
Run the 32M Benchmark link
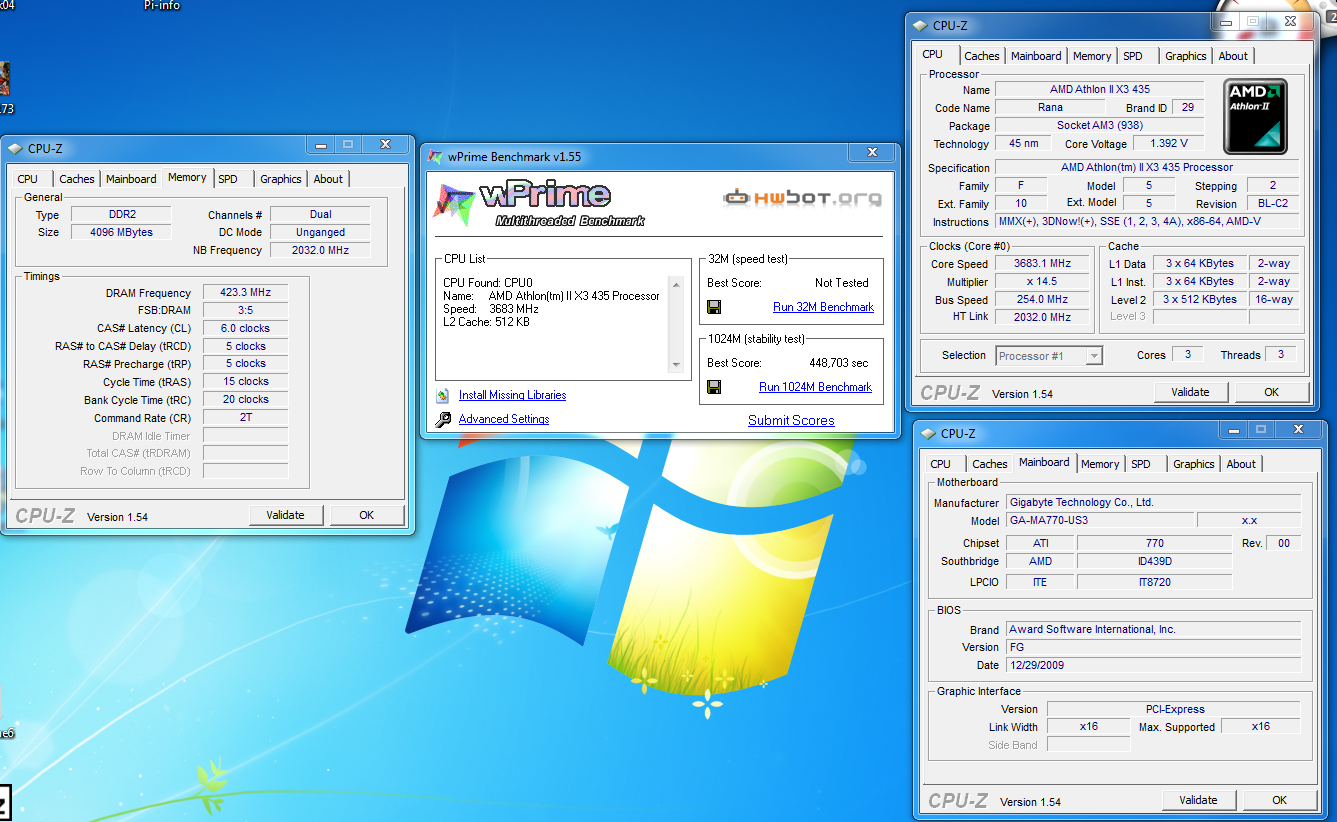coord(823,307)
